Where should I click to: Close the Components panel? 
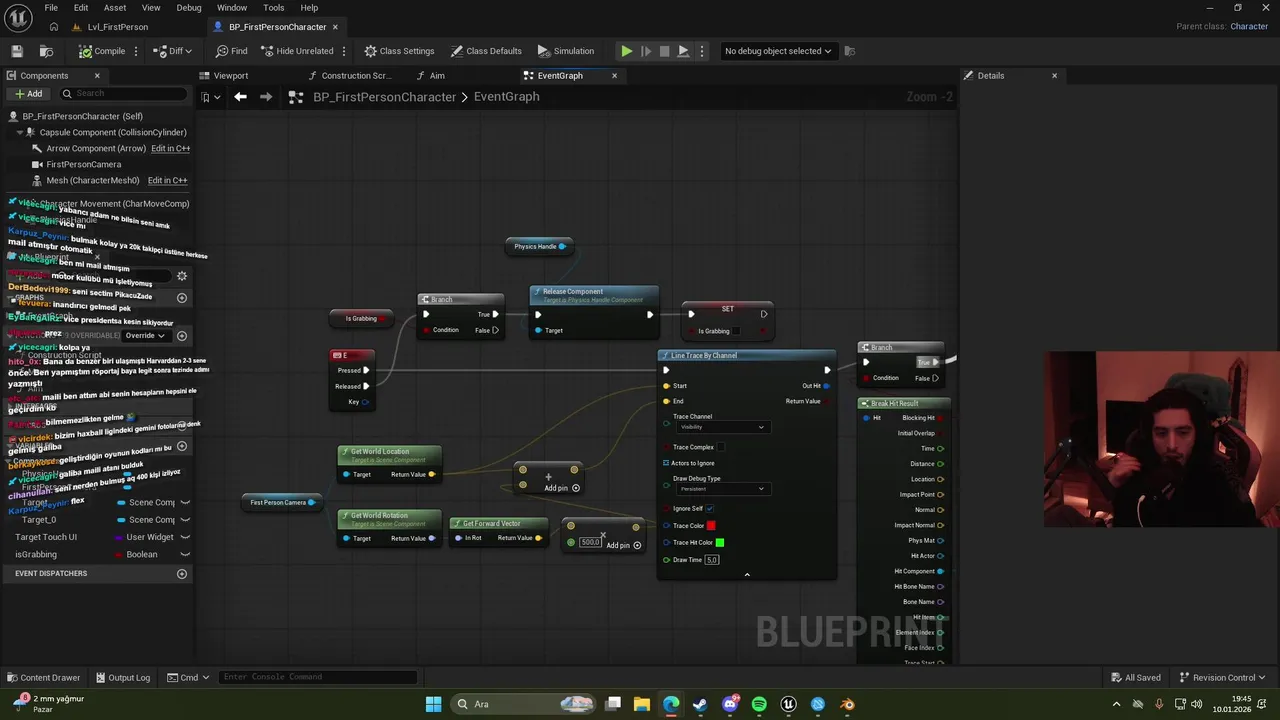click(x=97, y=76)
